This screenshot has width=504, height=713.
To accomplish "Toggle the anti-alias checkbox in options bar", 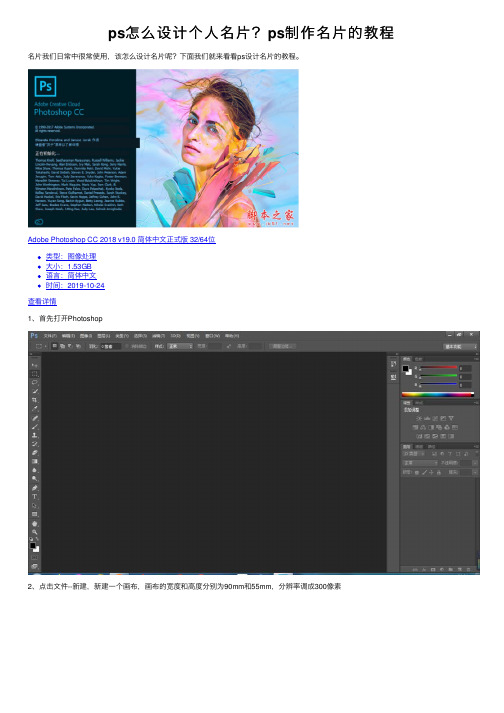I will (127, 346).
